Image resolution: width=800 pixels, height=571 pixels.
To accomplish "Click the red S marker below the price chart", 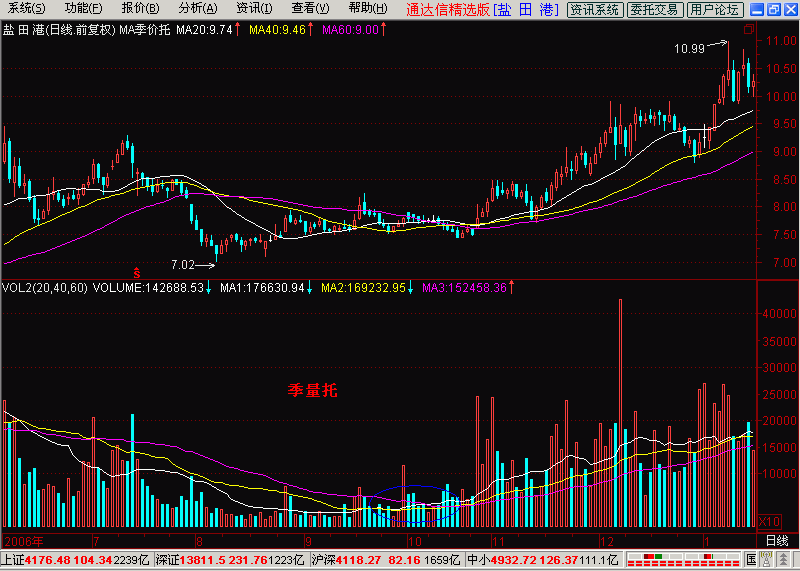I will pos(137,272).
